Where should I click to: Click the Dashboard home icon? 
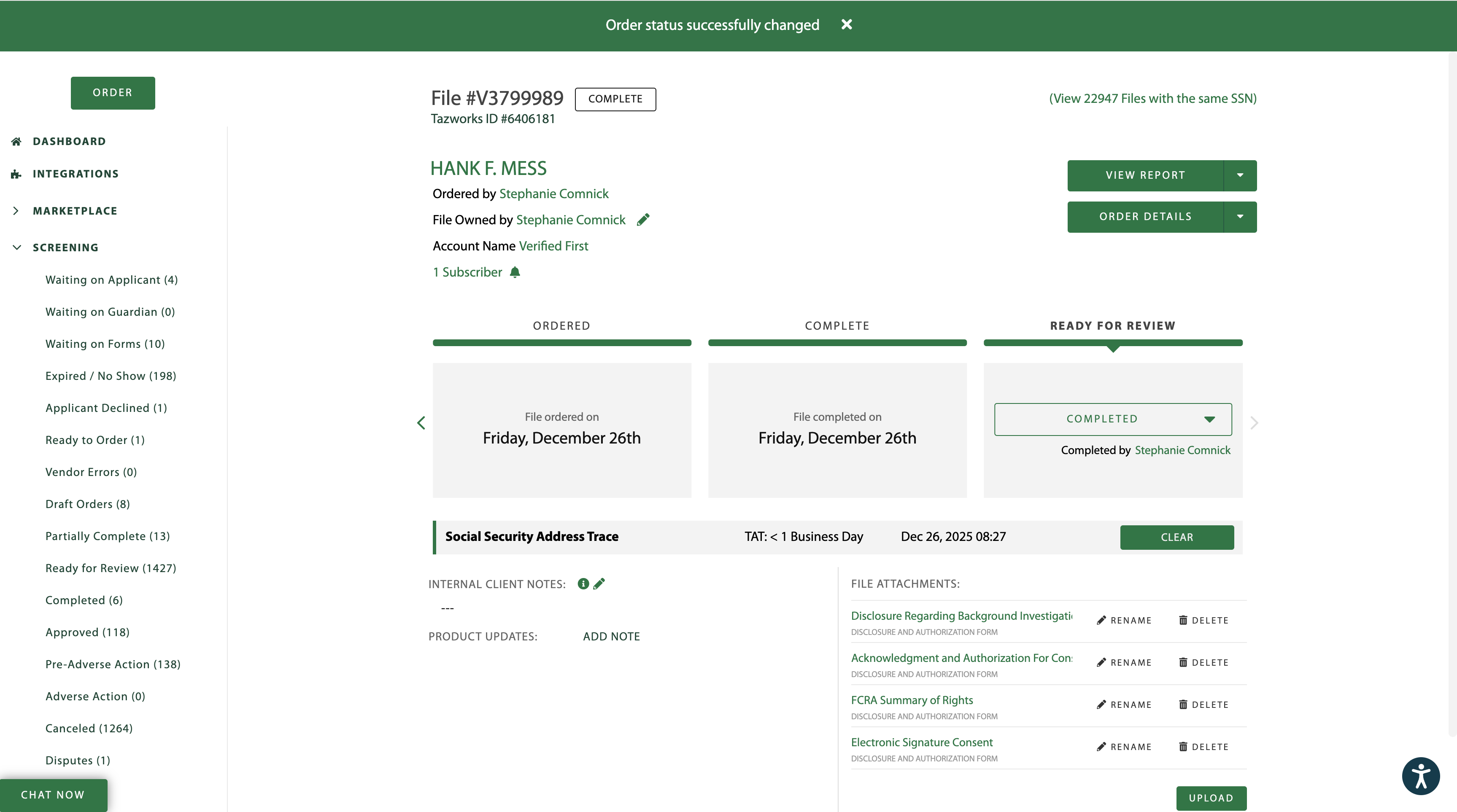click(x=16, y=141)
